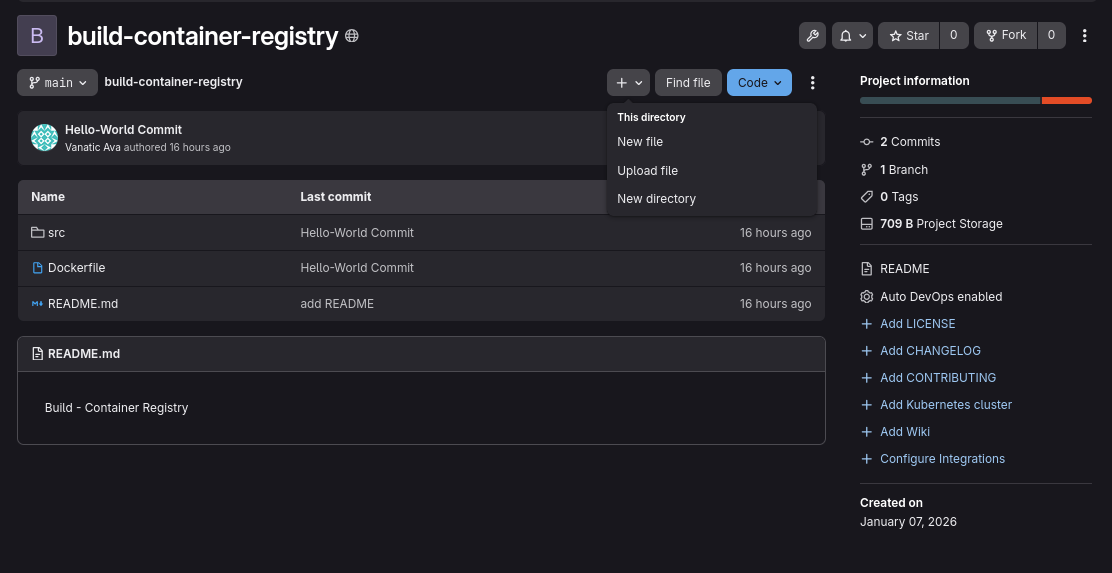
Task: Click the languages color bar
Action: pos(976,101)
